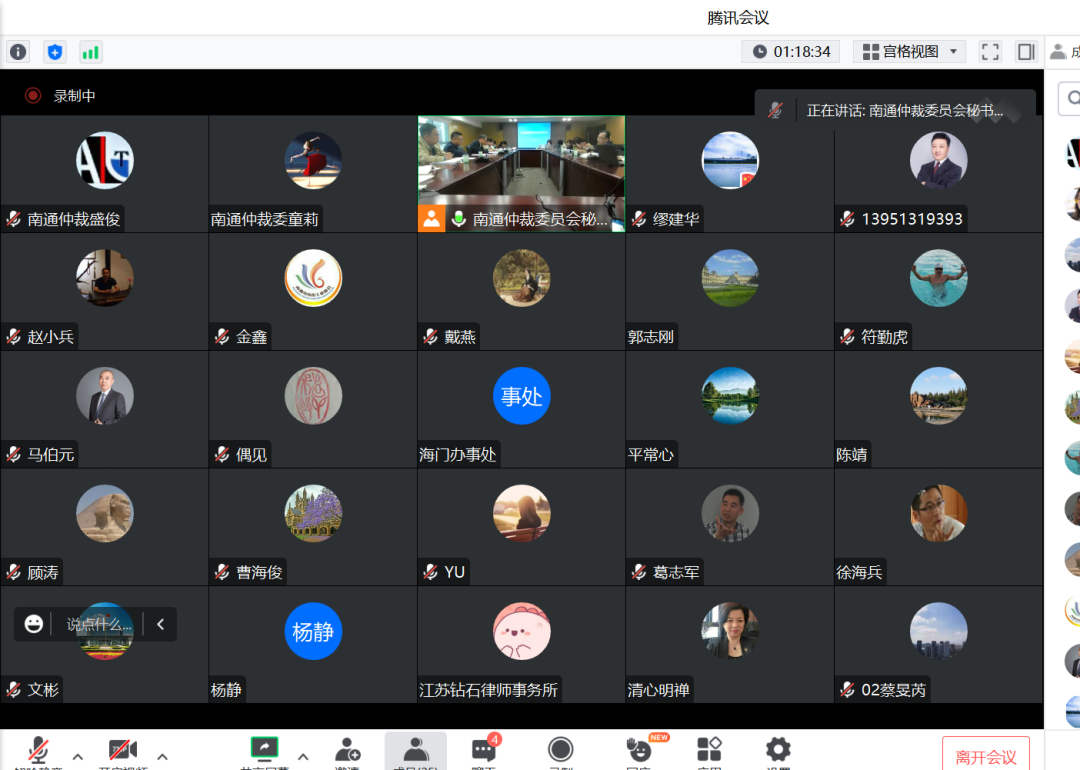Click the 正在讲话 speaker banner text
1080x770 pixels.
click(904, 110)
